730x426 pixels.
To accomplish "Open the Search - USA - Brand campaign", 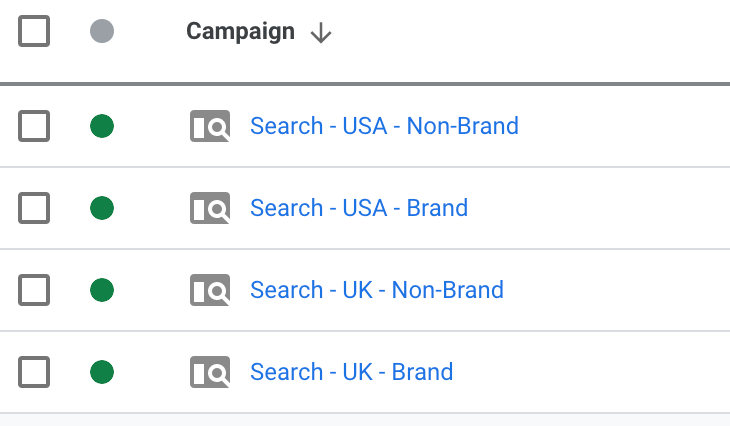I will click(359, 208).
